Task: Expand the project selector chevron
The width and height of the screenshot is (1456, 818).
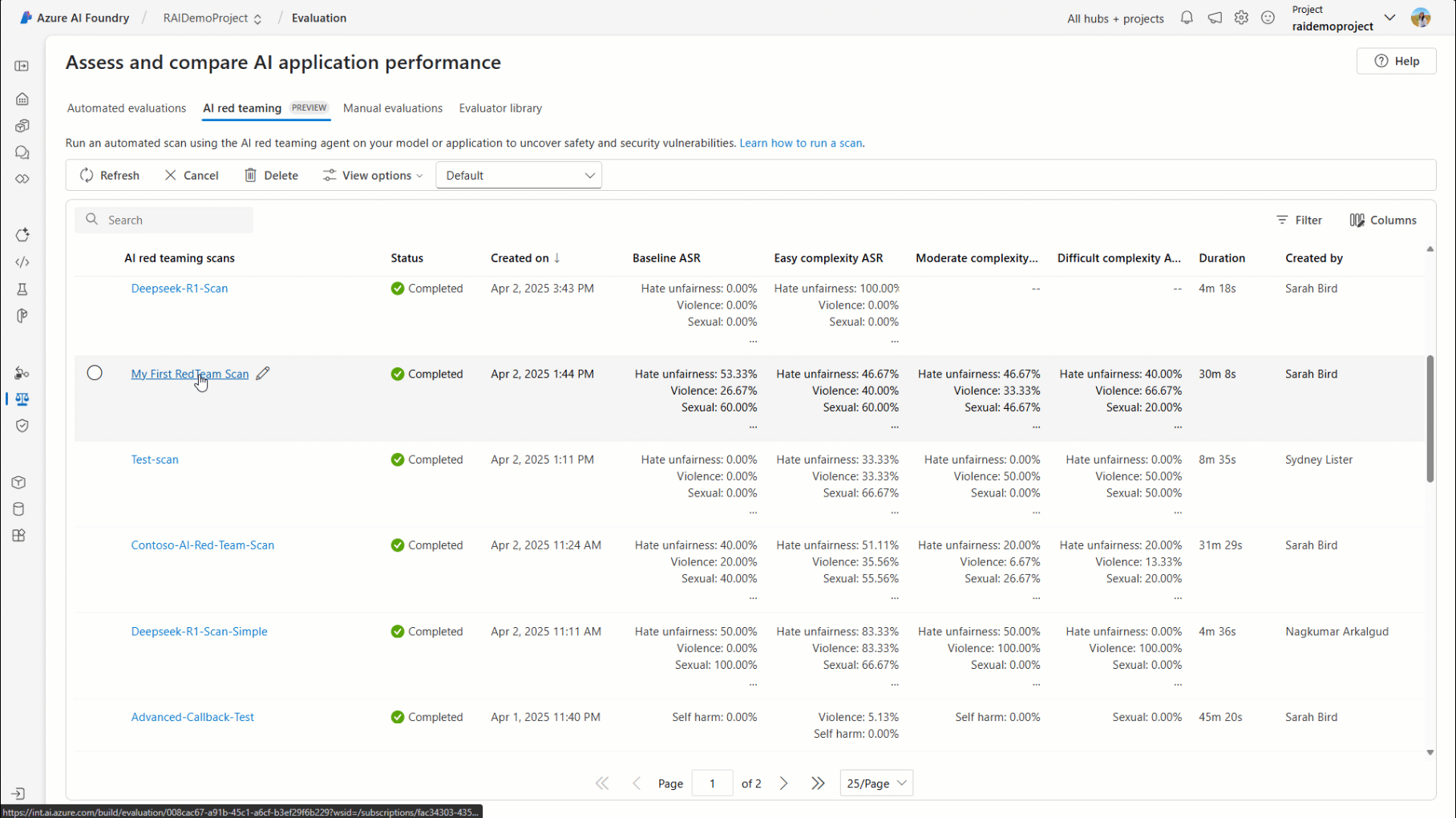Action: (1389, 18)
